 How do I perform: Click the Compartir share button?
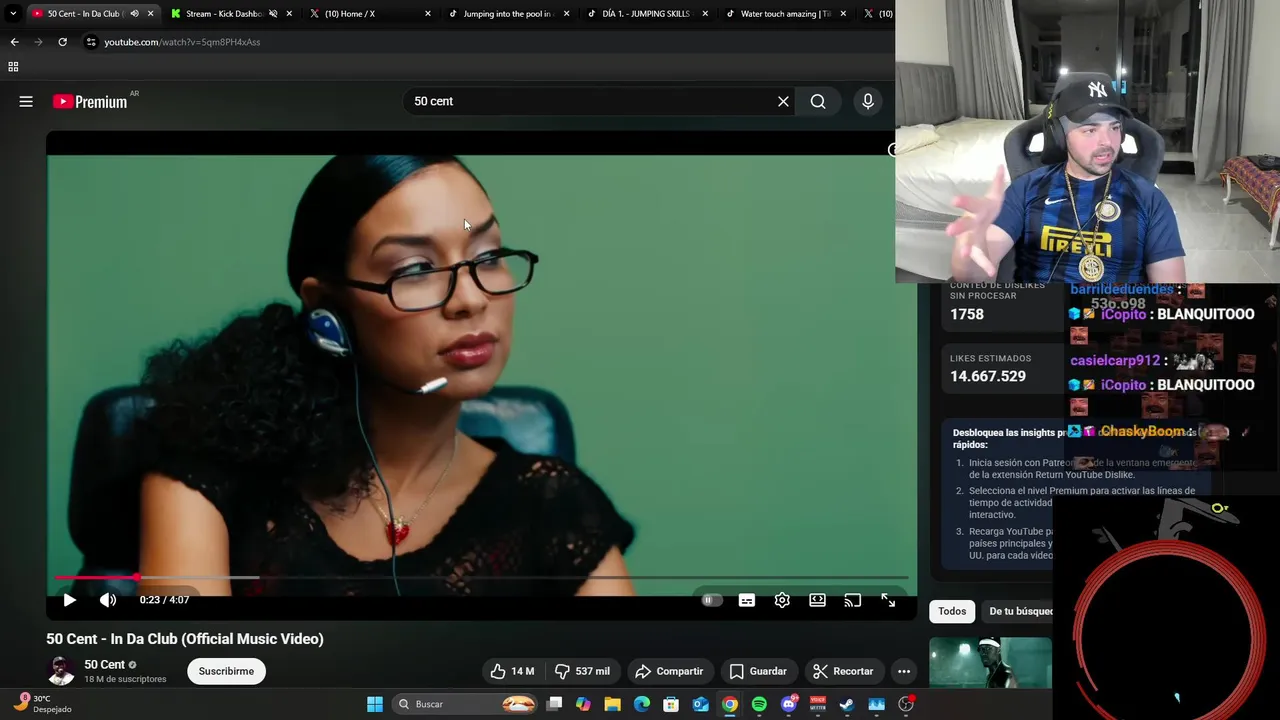click(x=669, y=671)
